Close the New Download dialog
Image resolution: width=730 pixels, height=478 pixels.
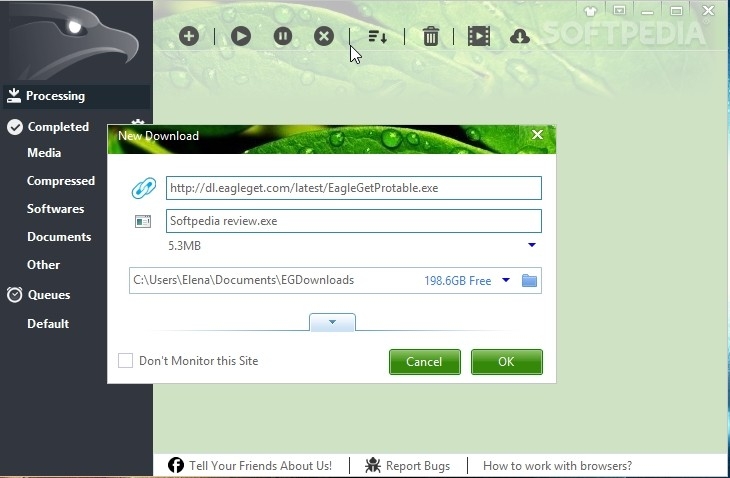coord(537,135)
